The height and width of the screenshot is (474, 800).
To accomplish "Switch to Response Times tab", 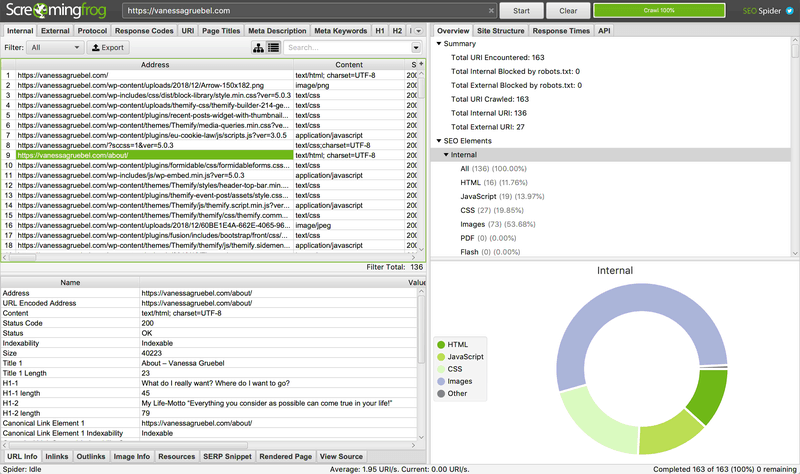I will (x=561, y=31).
